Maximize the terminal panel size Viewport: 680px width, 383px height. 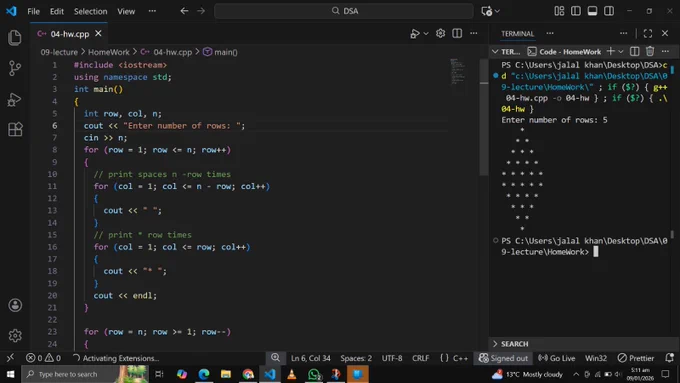[647, 33]
